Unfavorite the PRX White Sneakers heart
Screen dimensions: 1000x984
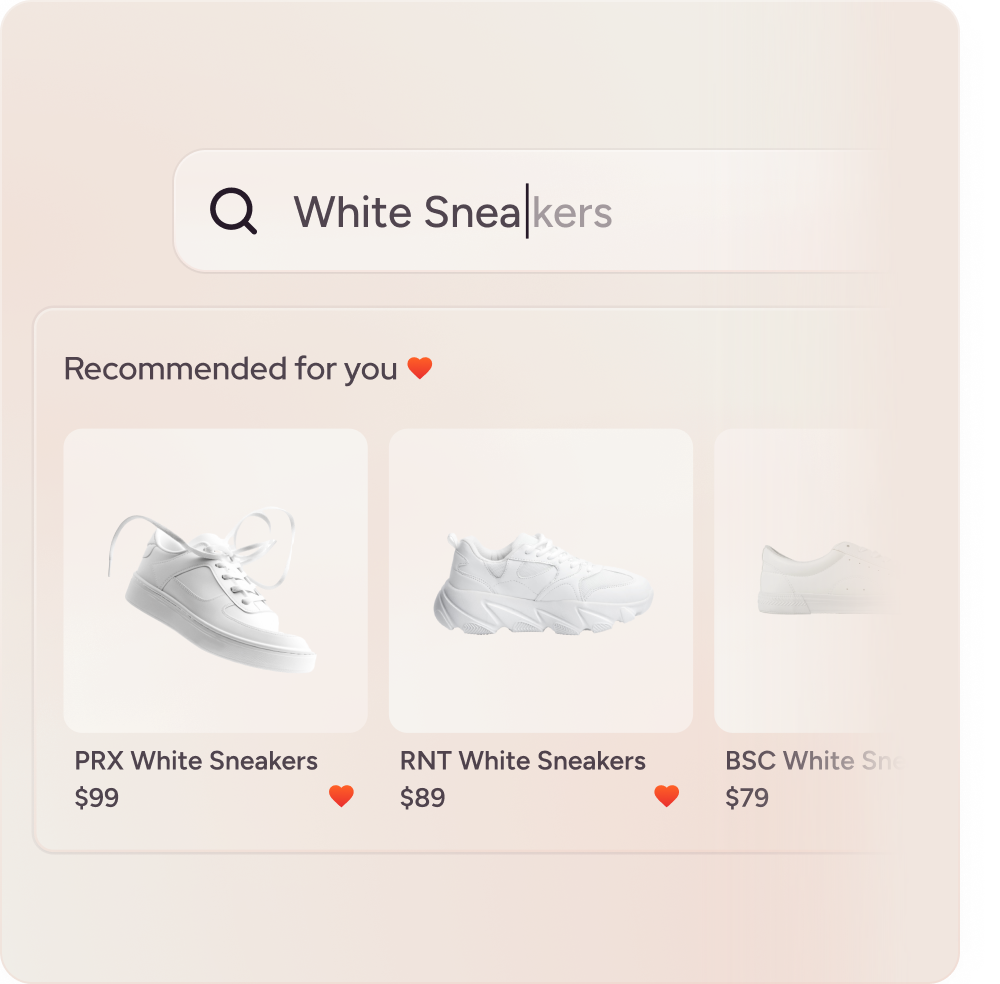click(341, 796)
